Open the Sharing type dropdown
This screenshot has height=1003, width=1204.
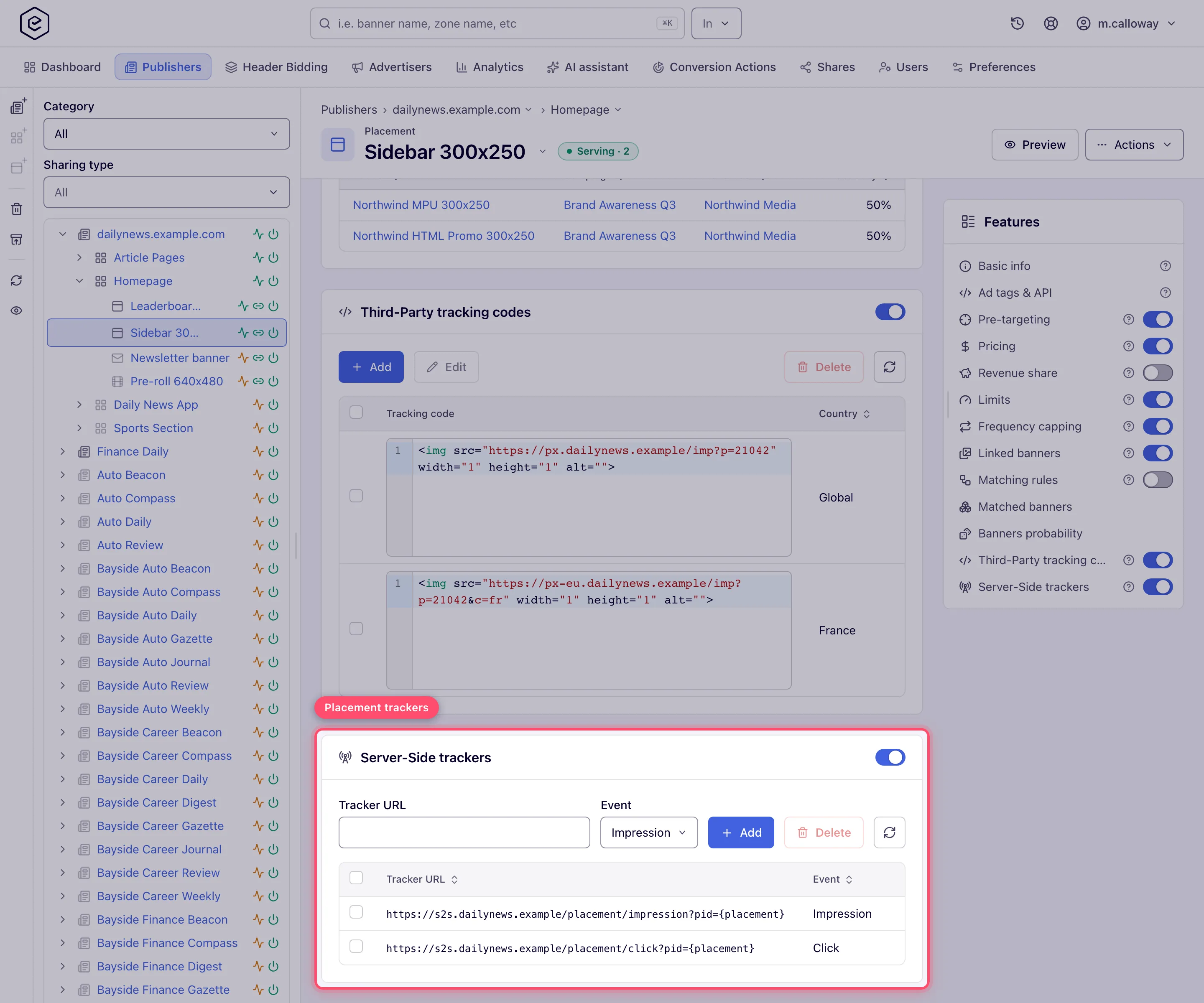[166, 192]
